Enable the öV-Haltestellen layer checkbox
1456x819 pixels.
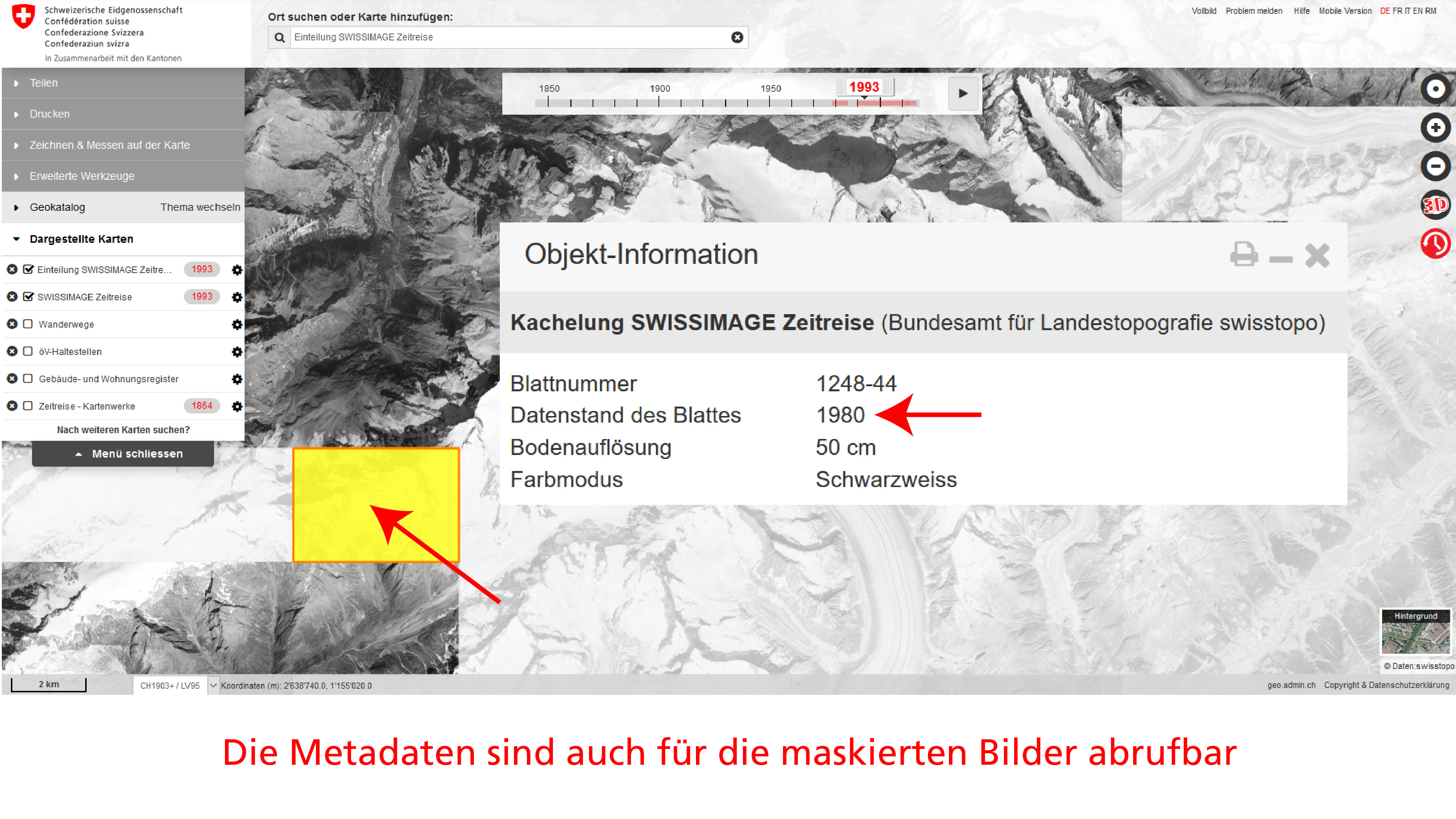coord(28,352)
